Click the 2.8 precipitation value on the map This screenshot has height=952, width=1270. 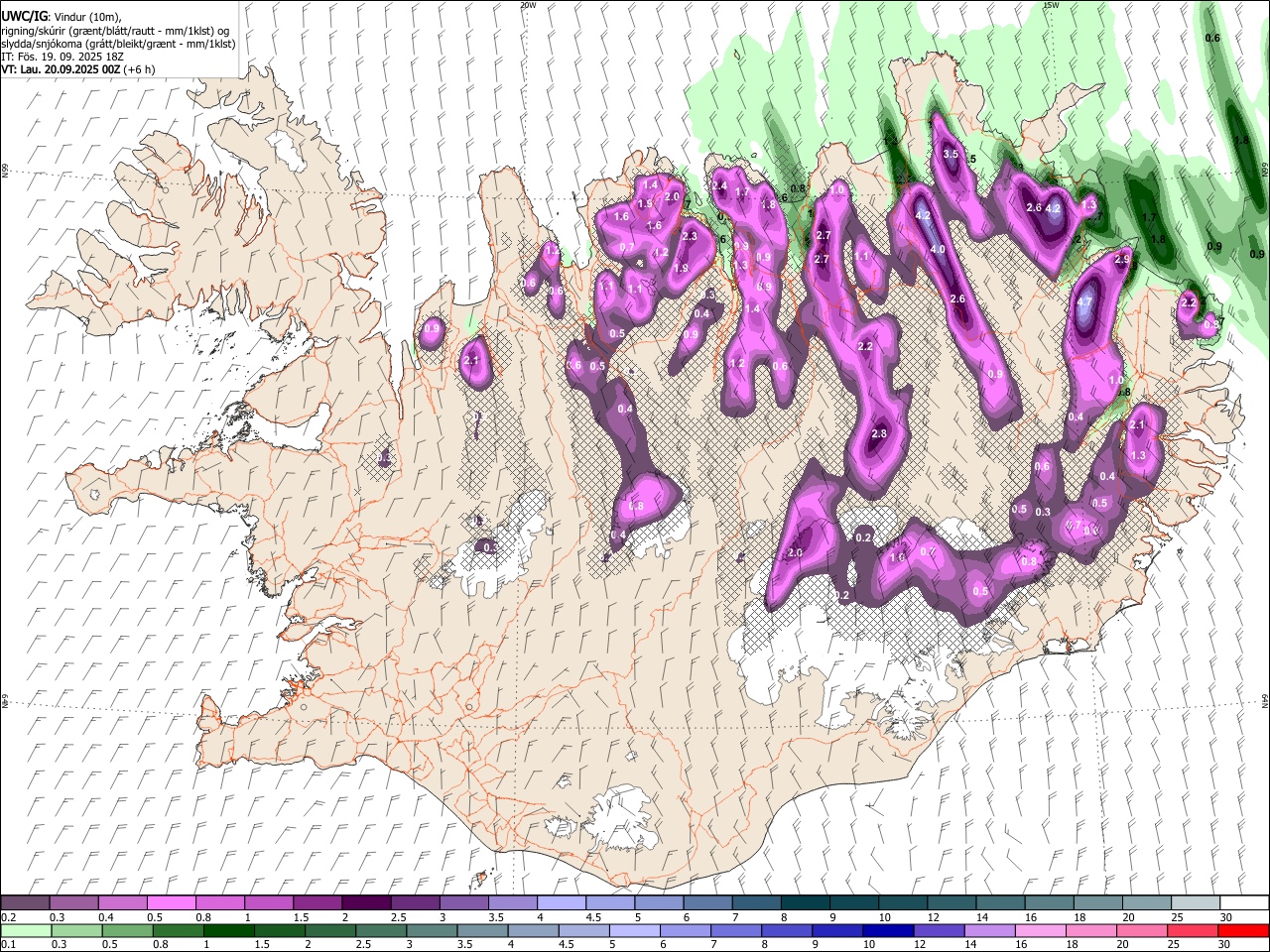pyautogui.click(x=878, y=433)
